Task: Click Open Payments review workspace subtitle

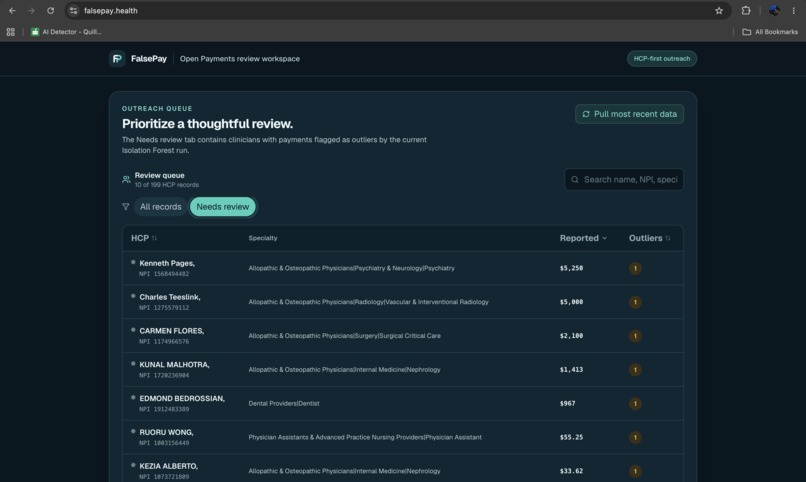Action: 240,59
